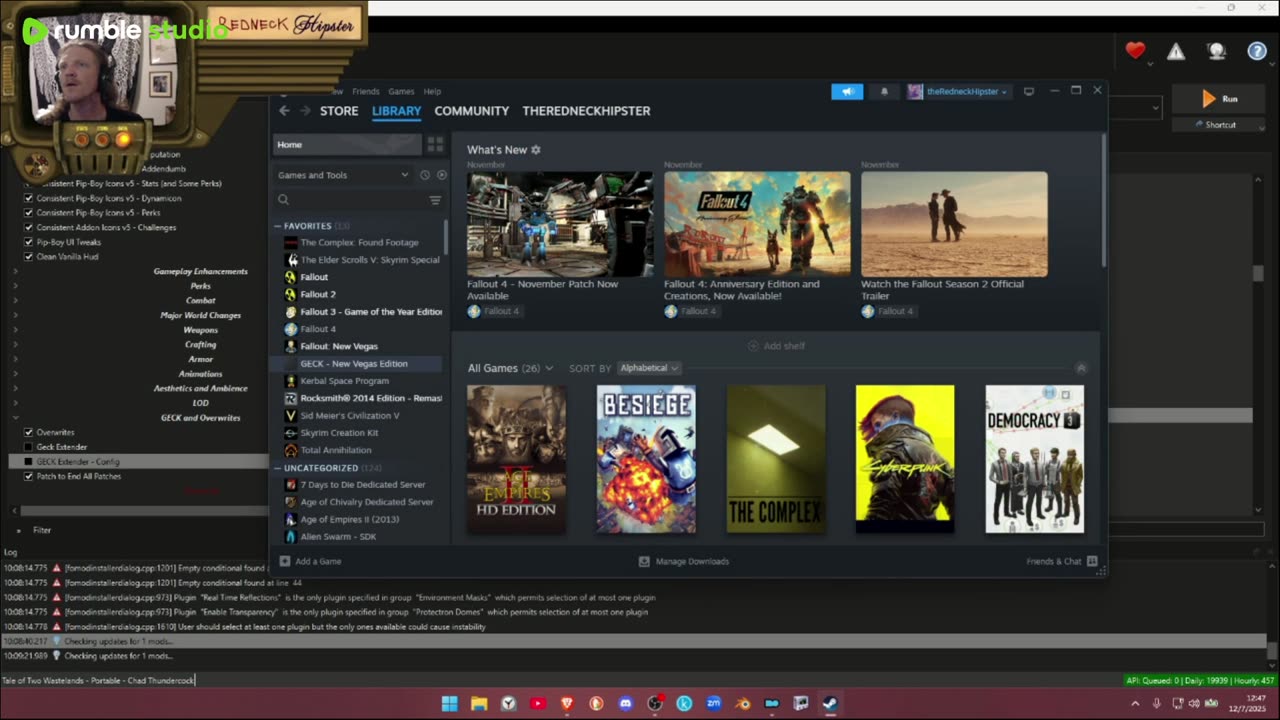1280x720 pixels.
Task: Collapse the All Games shelf arrow
Action: coord(1080,368)
